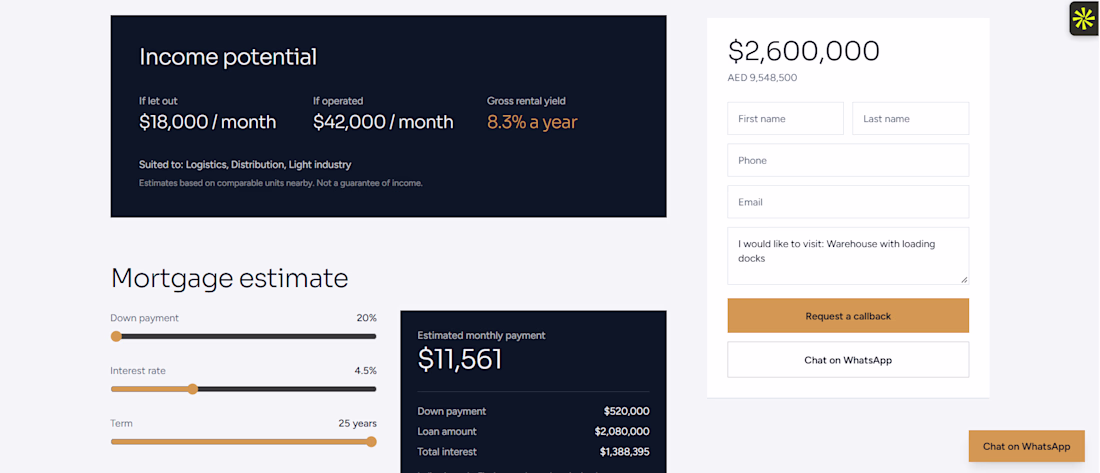This screenshot has height=473, width=1100.
Task: Click the First name field
Action: pyautogui.click(x=785, y=119)
